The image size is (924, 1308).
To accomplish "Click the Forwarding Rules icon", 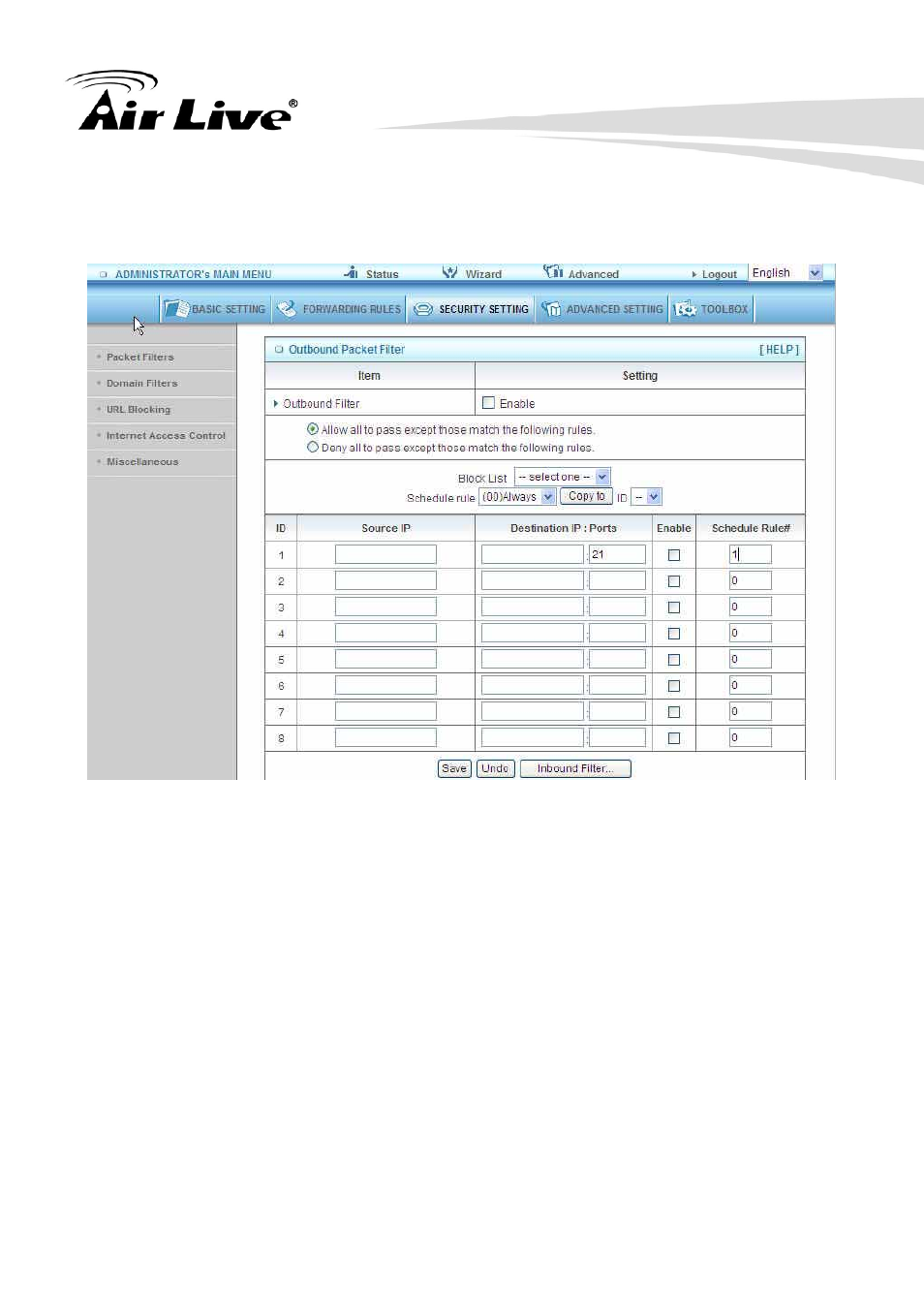I will [287, 309].
